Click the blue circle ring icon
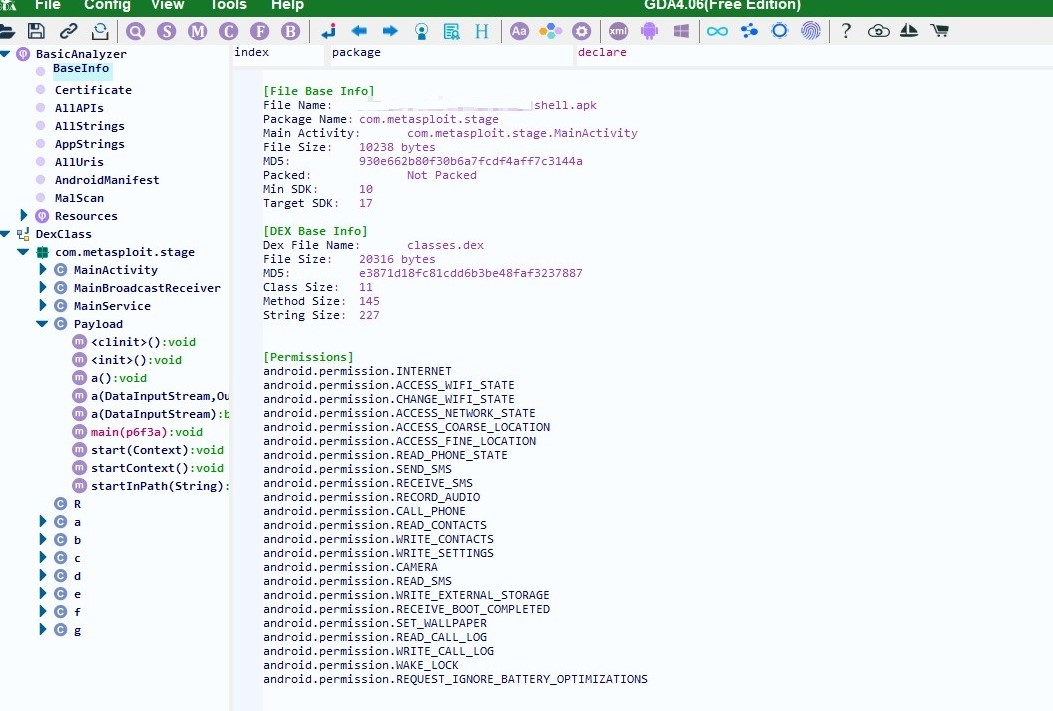The image size is (1053, 711). [x=780, y=31]
